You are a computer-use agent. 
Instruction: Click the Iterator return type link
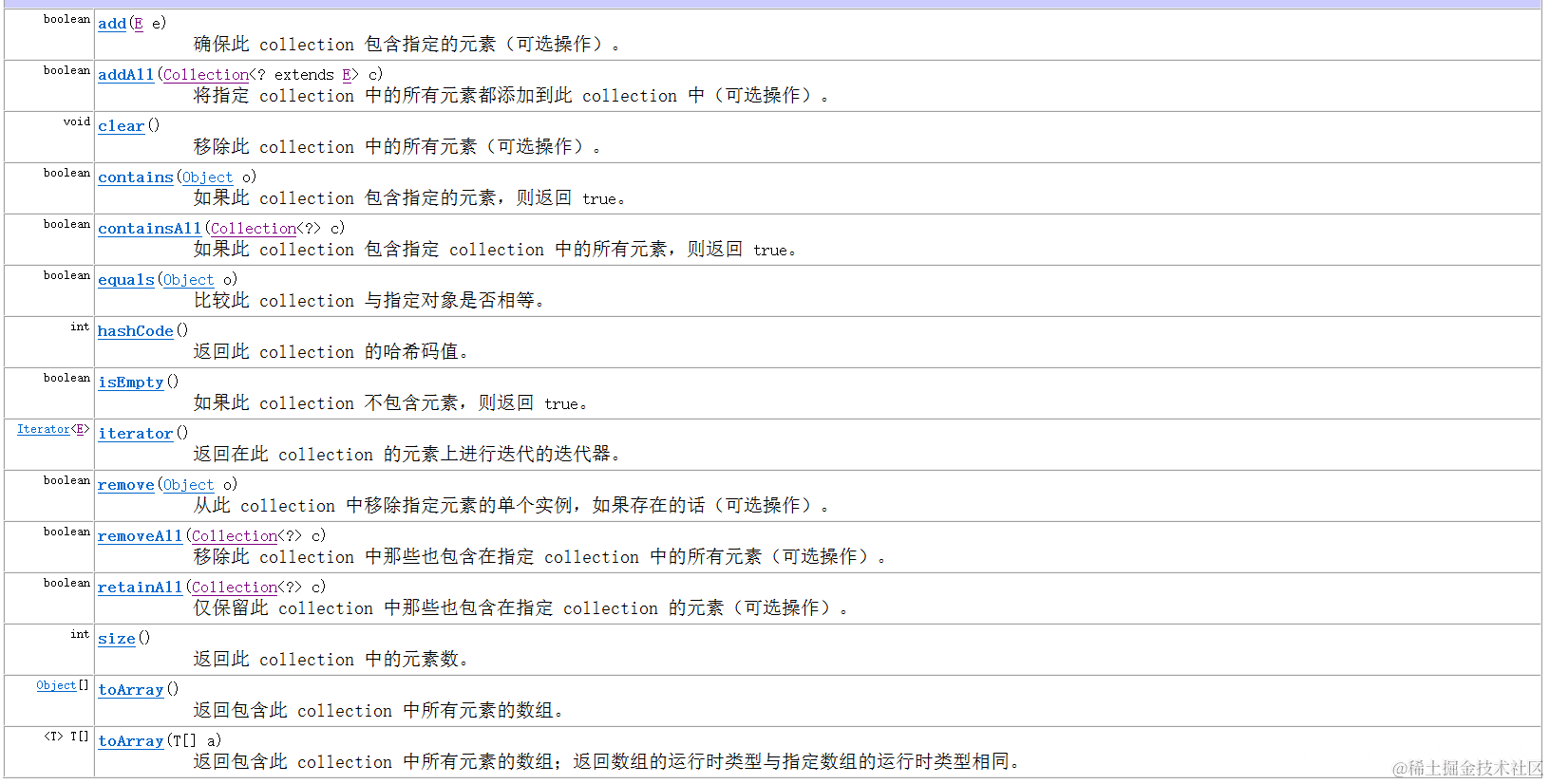click(x=44, y=429)
